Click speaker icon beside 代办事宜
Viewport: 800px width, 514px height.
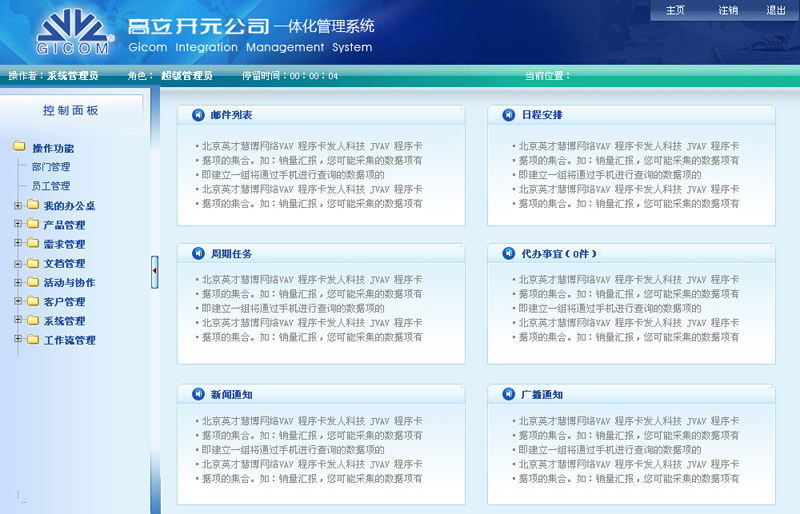click(508, 253)
